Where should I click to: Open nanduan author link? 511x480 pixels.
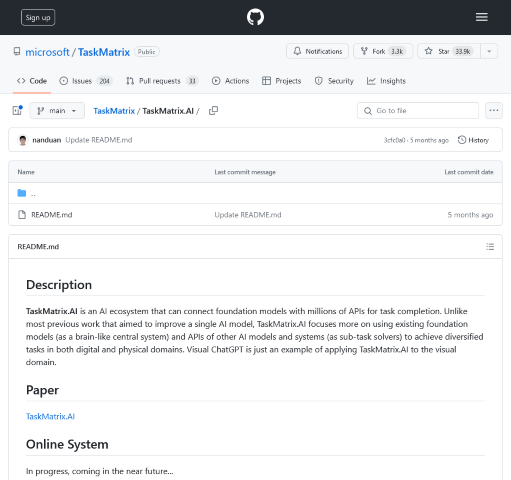47,140
